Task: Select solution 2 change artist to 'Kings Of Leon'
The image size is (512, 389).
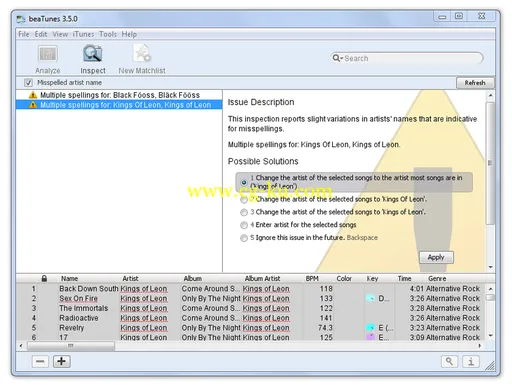Action: (244, 199)
